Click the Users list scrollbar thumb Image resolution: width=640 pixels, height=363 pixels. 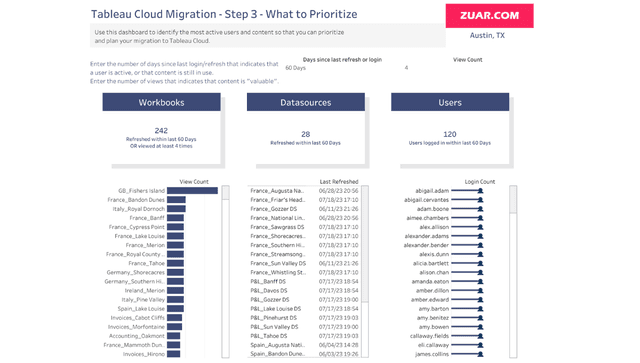tap(513, 199)
